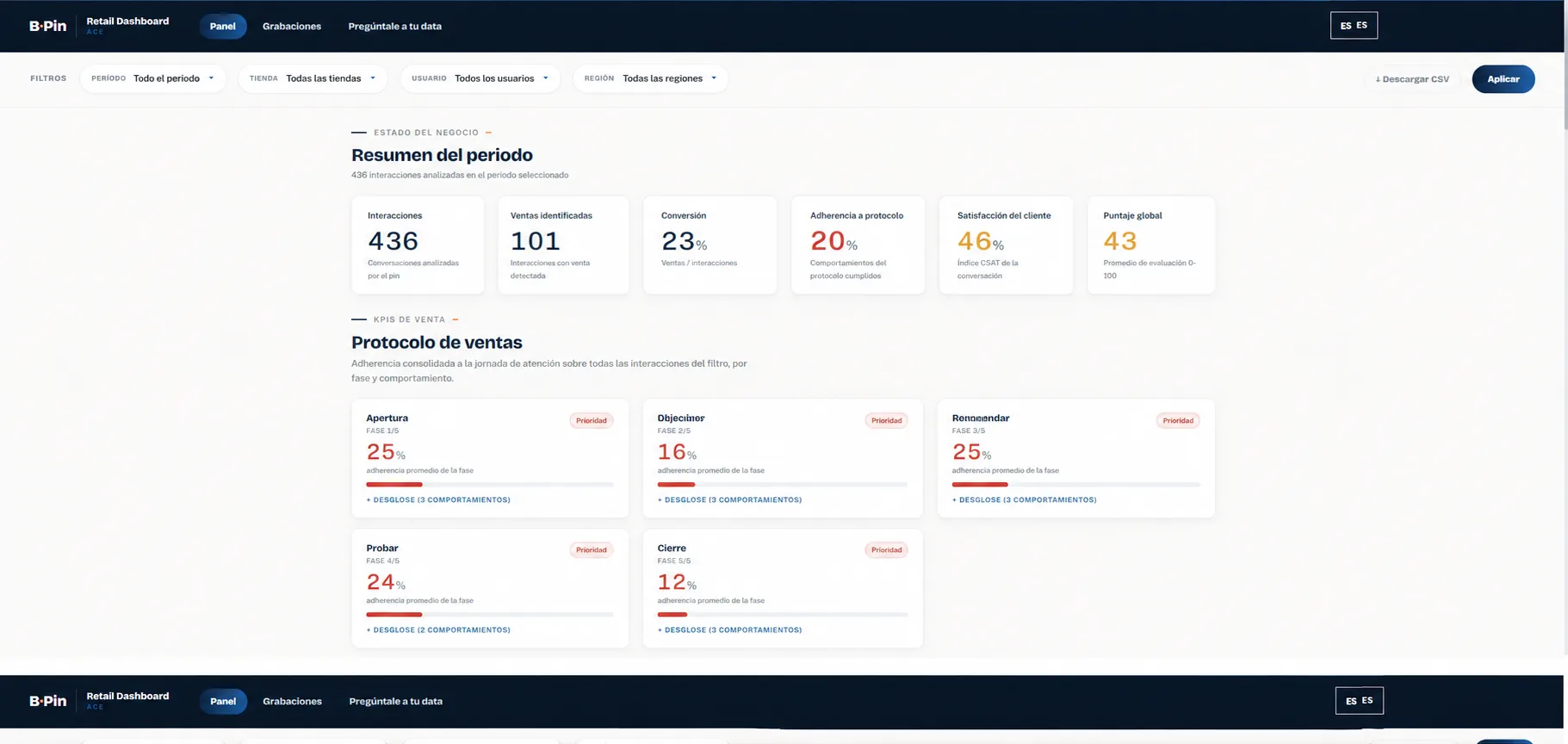Click the Prioridad badge on Fase 2/5 card
The width and height of the screenshot is (1568, 744).
tap(886, 420)
